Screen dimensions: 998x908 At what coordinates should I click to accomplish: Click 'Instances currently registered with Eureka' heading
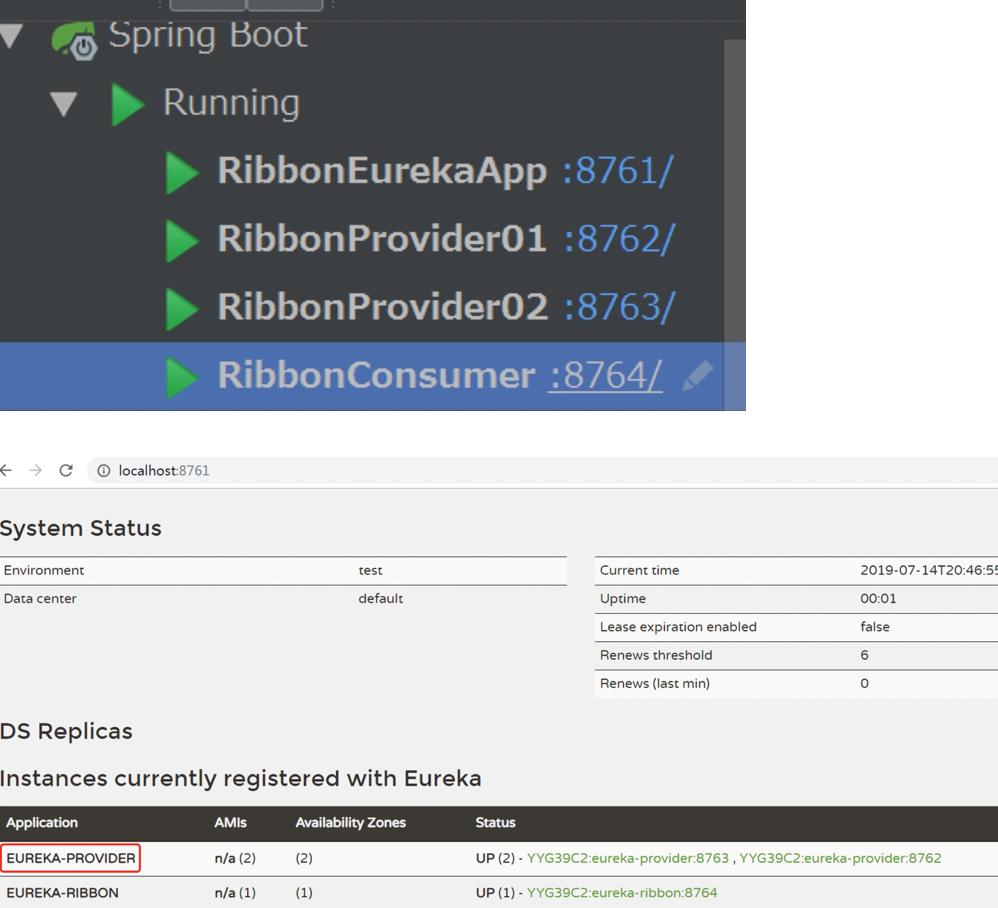click(x=241, y=778)
